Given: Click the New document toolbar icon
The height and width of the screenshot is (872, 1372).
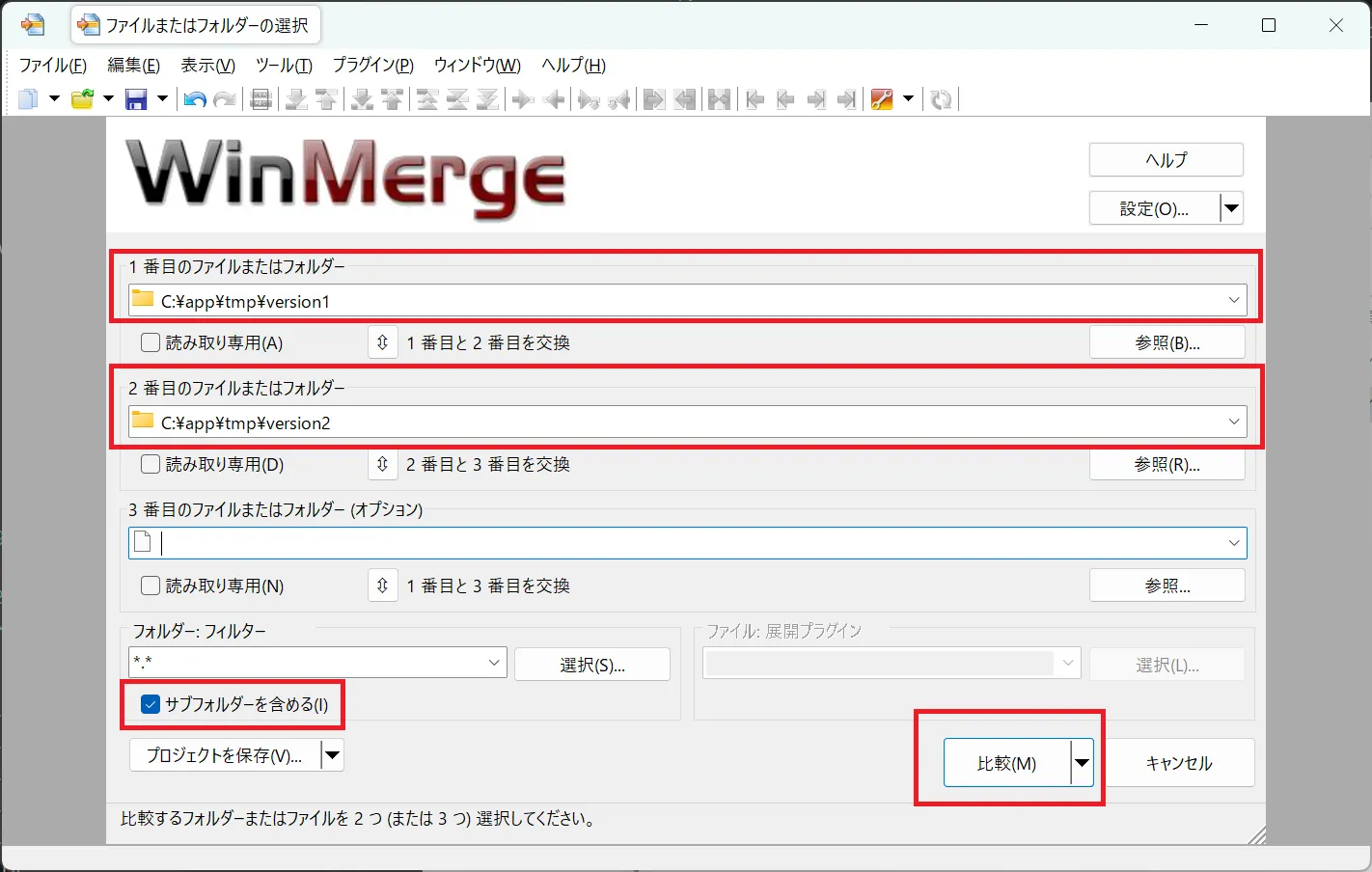Looking at the screenshot, I should click(28, 99).
